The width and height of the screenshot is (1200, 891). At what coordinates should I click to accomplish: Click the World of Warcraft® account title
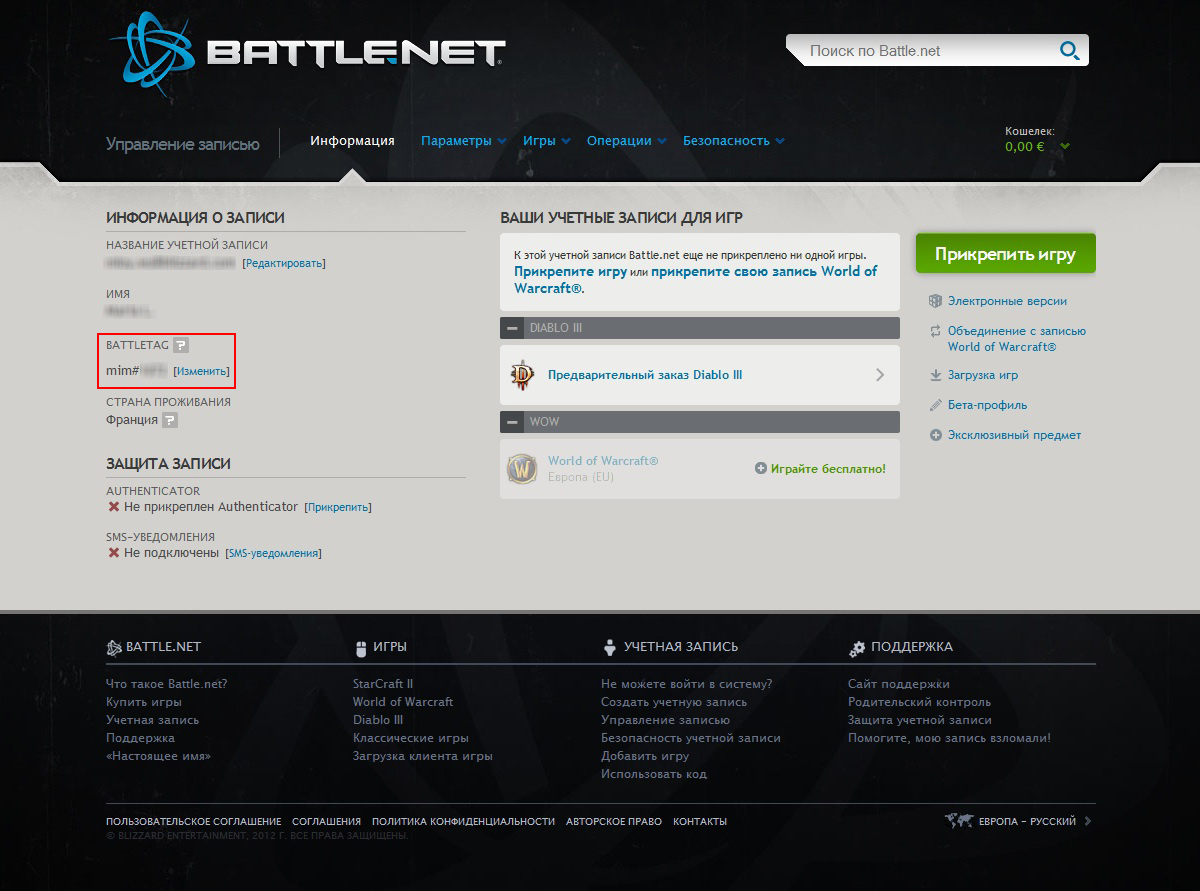click(x=603, y=461)
